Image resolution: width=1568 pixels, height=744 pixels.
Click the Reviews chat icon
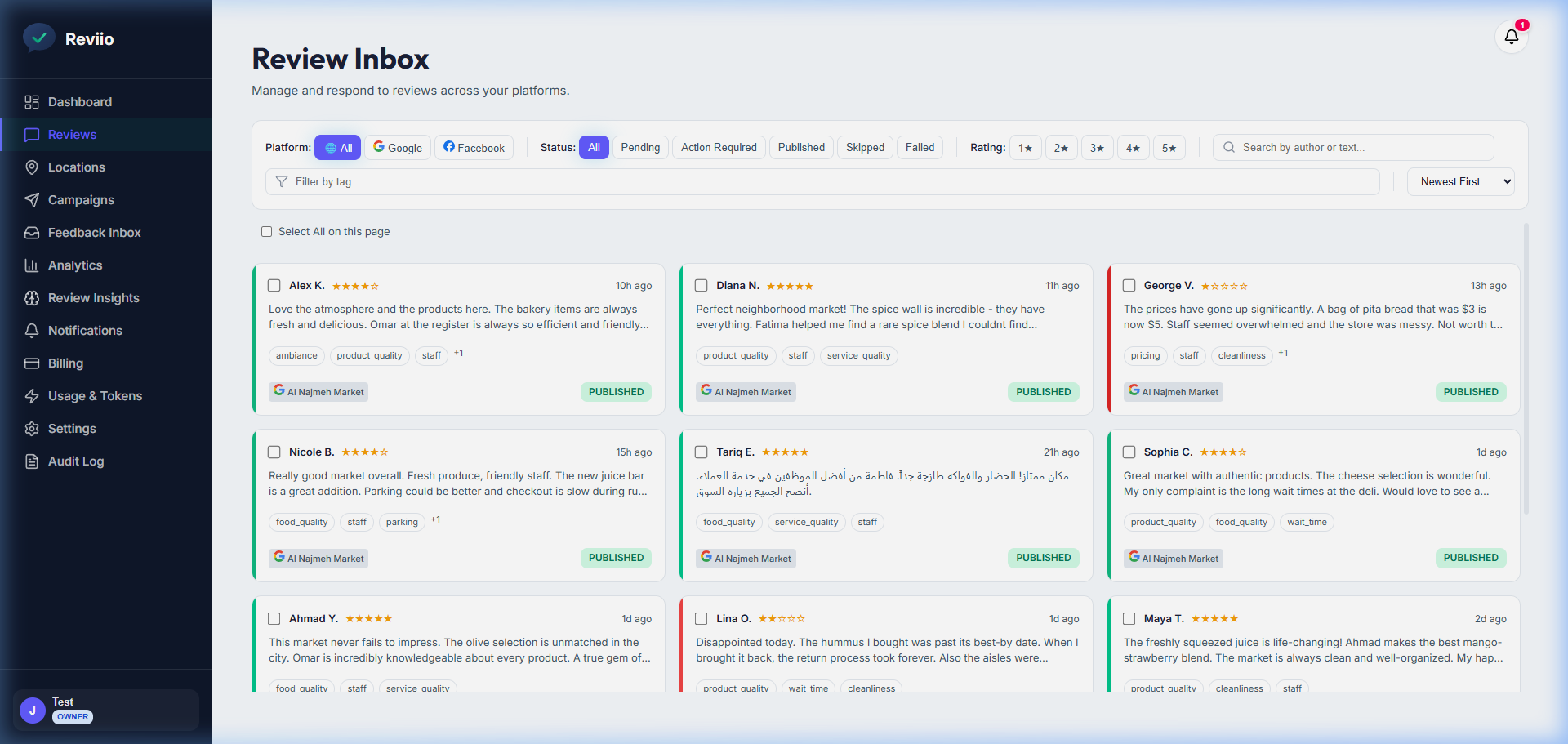point(32,135)
